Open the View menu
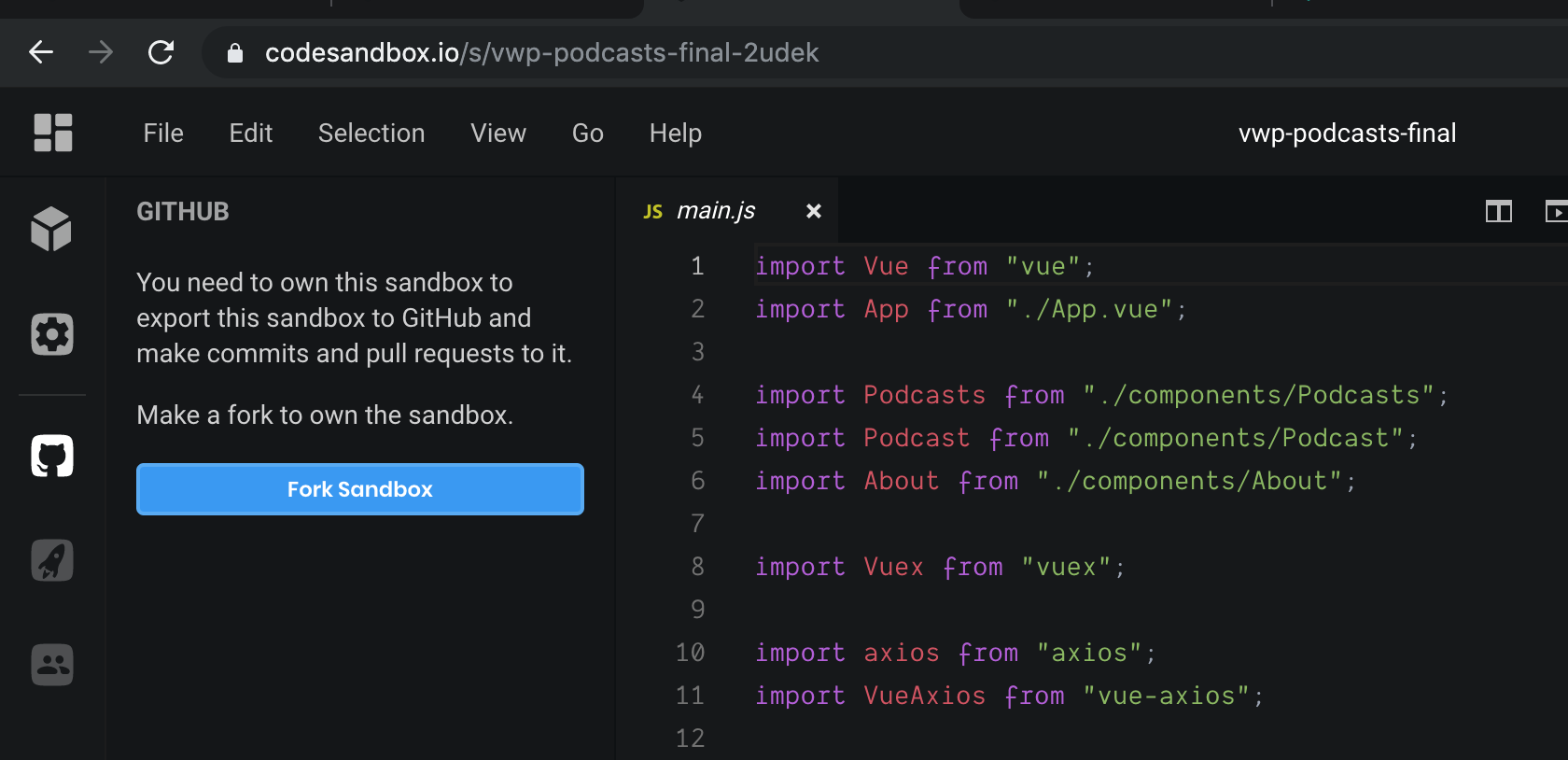This screenshot has width=1568, height=760. (x=498, y=133)
